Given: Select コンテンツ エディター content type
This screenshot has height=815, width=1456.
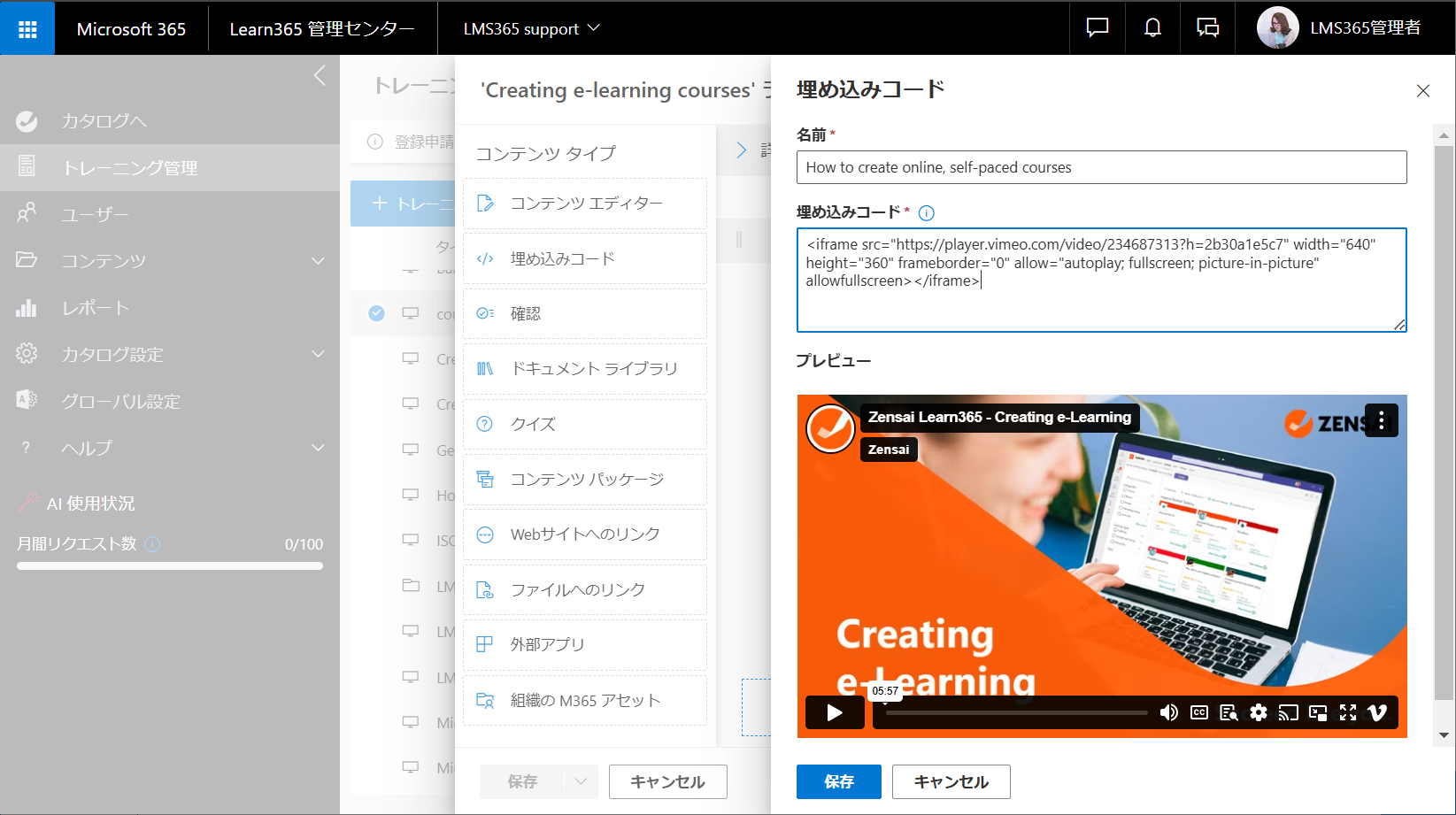Looking at the screenshot, I should (x=585, y=204).
